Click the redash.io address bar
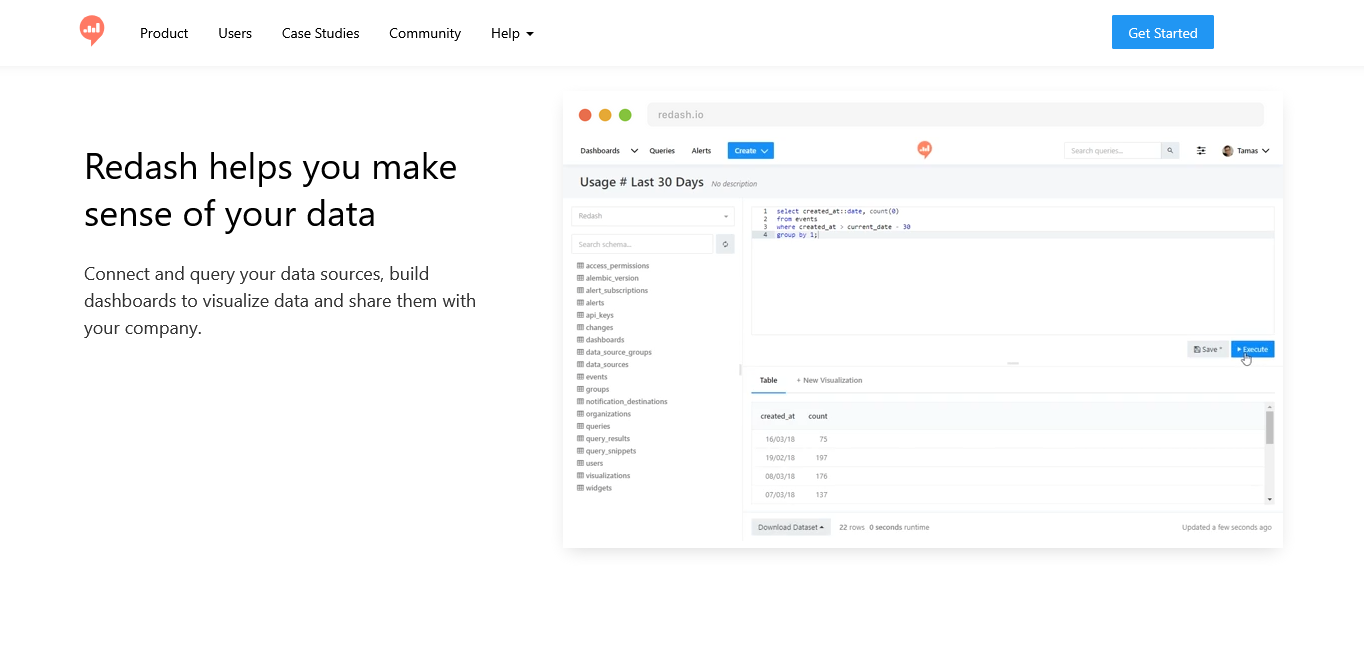1364x658 pixels. pos(955,115)
